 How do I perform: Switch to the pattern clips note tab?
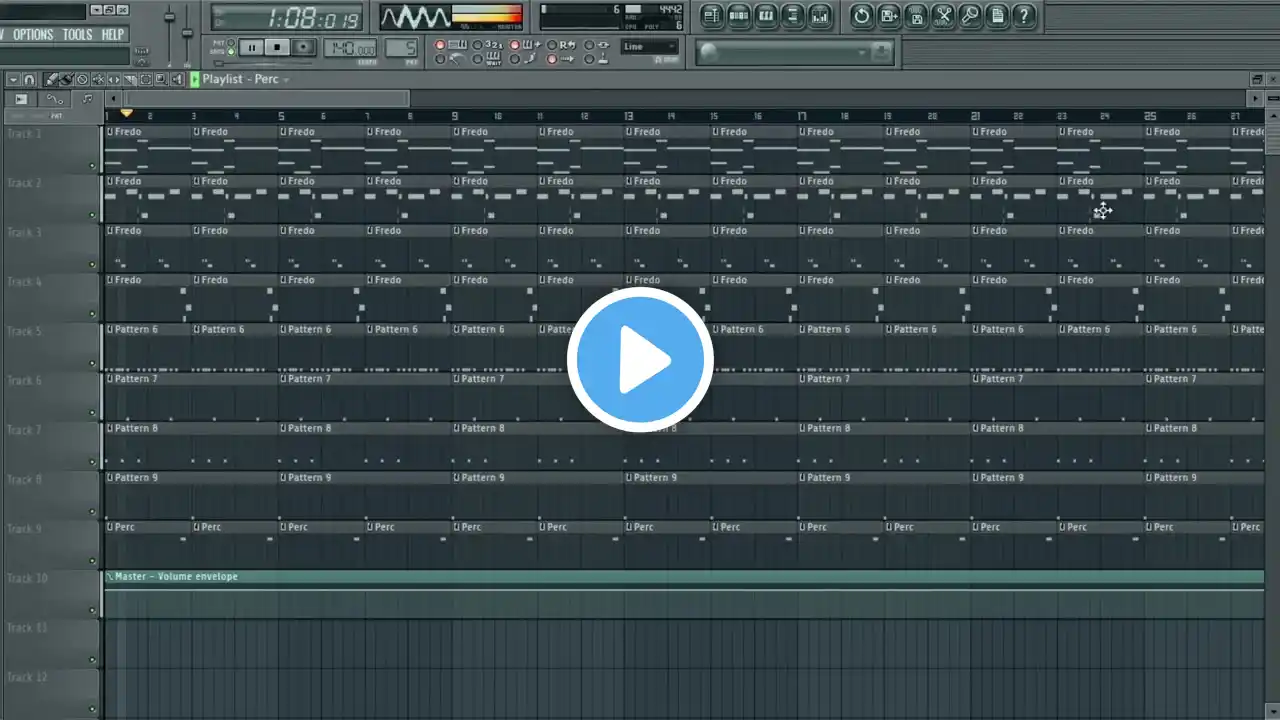click(x=87, y=99)
